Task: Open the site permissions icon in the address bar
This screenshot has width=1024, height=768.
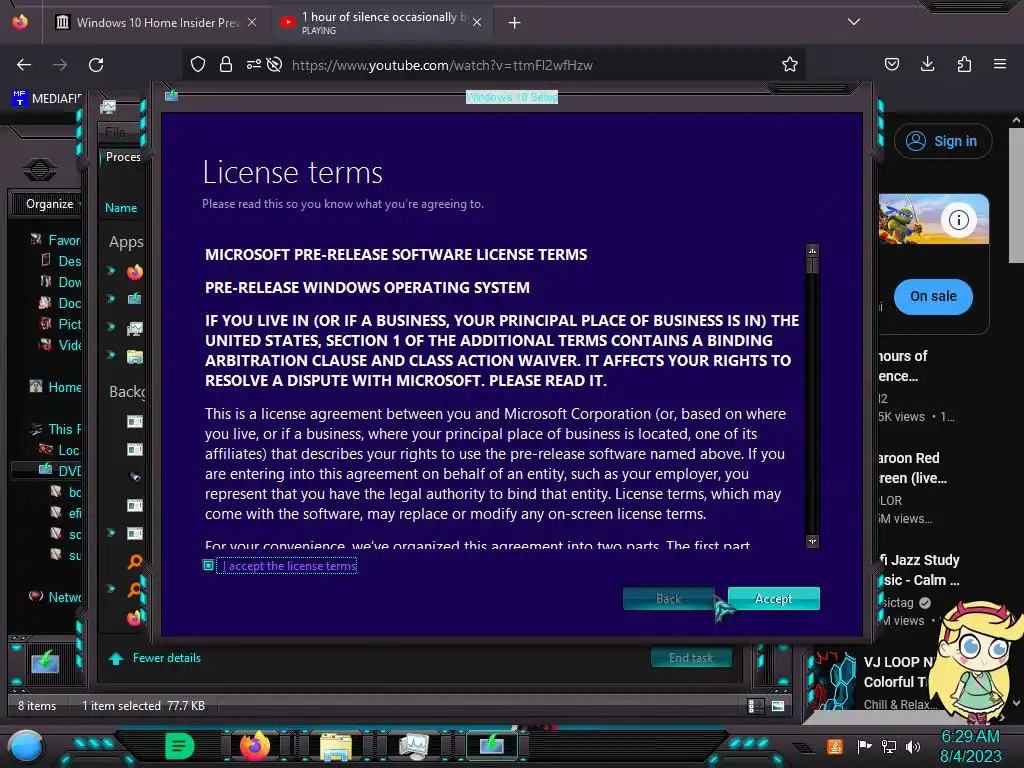Action: [x=253, y=64]
